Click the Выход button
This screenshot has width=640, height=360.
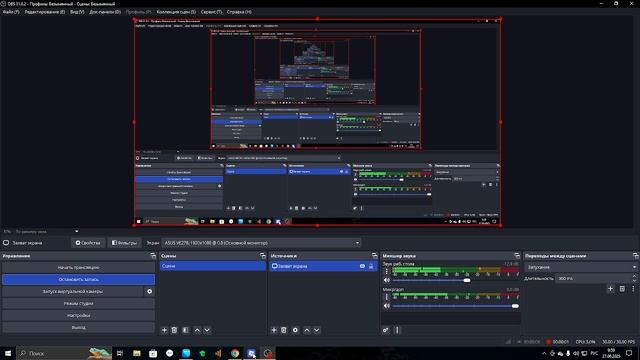pos(78,327)
